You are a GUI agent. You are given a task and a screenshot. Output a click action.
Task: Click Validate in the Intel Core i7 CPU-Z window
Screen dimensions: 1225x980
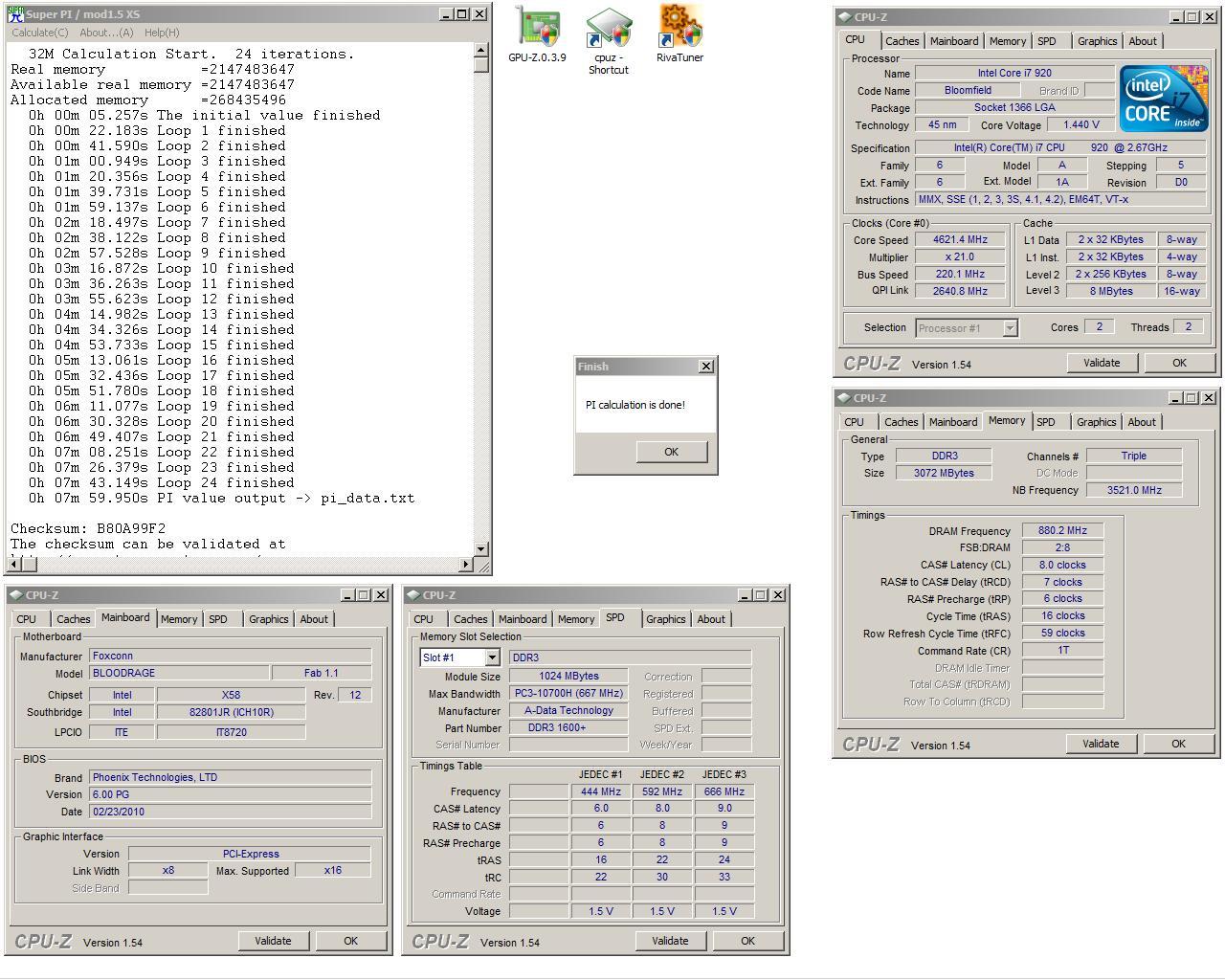(1102, 363)
